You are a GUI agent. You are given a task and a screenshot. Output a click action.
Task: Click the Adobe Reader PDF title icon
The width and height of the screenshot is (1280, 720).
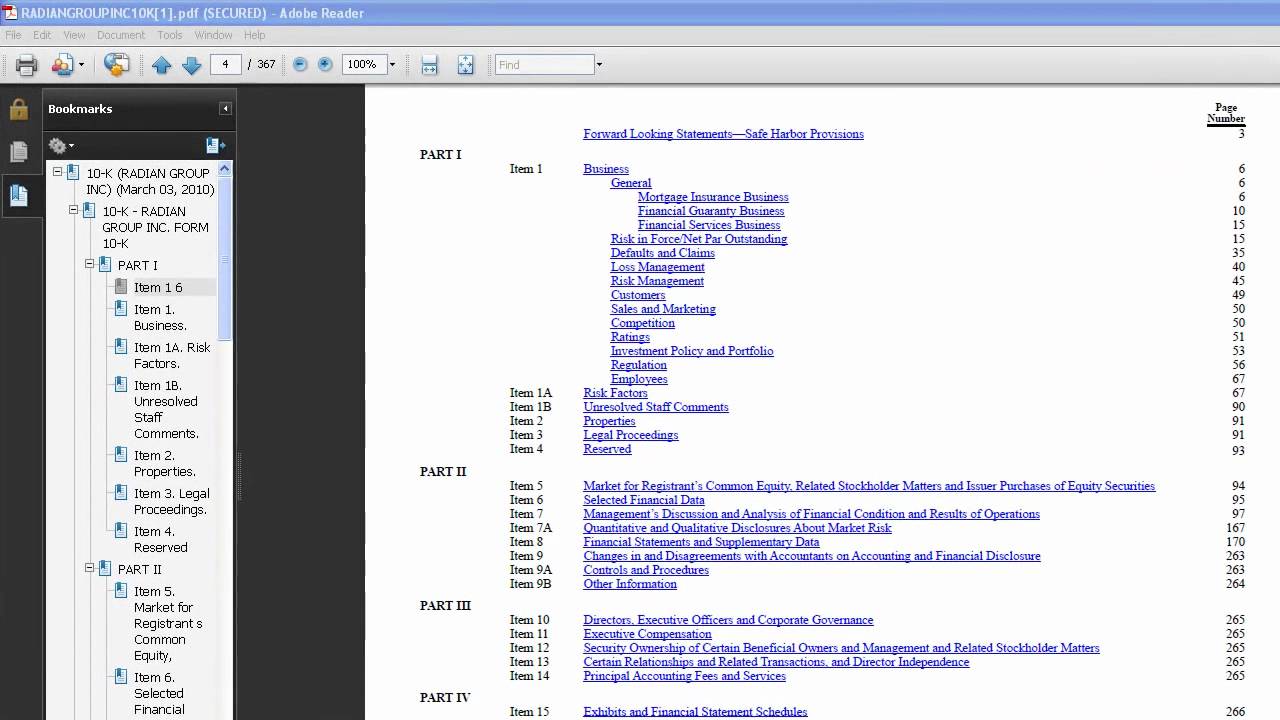click(x=10, y=13)
